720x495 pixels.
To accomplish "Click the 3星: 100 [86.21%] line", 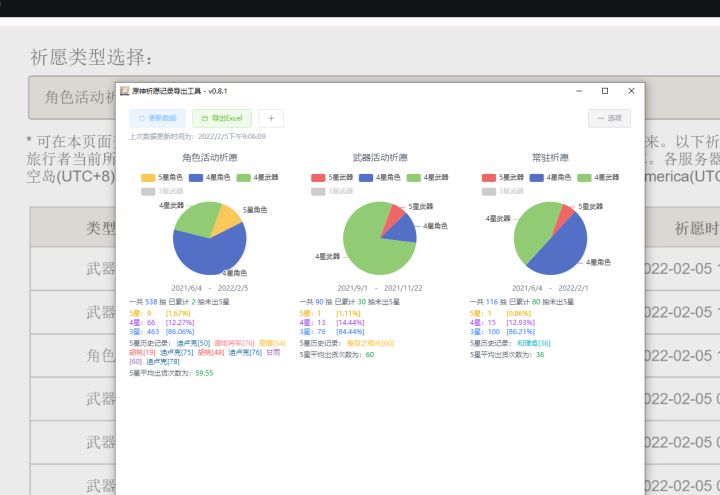I will click(502, 332).
